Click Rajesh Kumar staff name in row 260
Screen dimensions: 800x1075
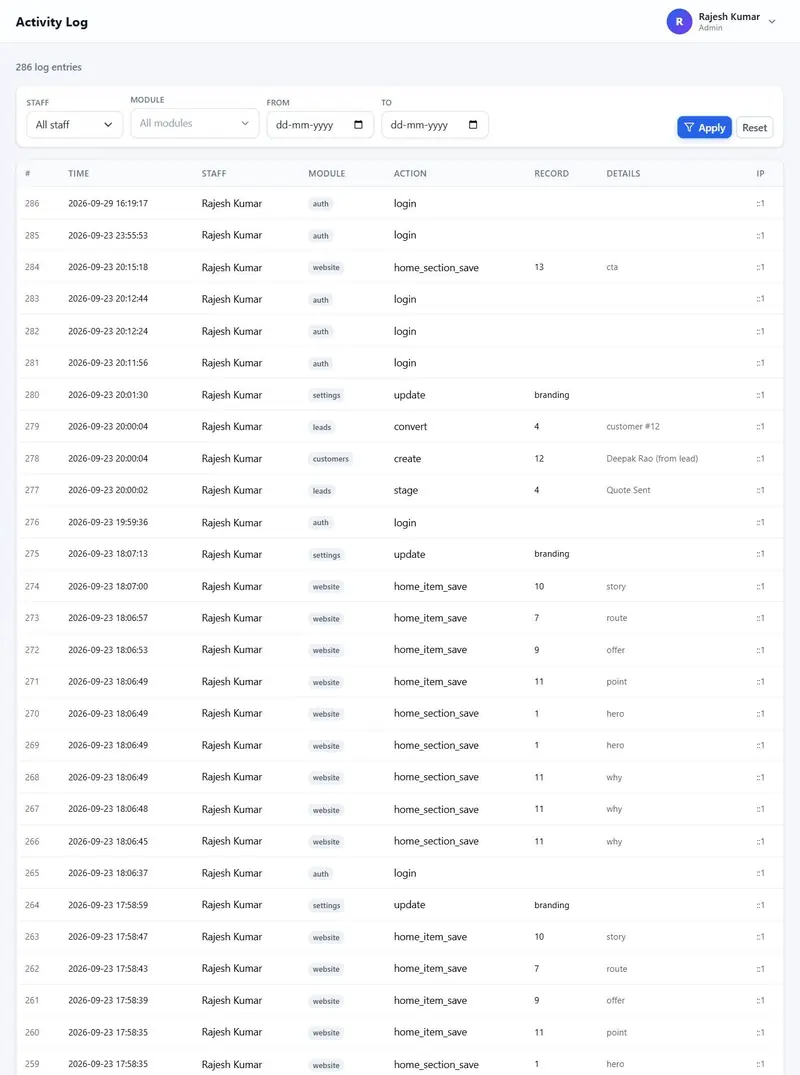point(232,1032)
